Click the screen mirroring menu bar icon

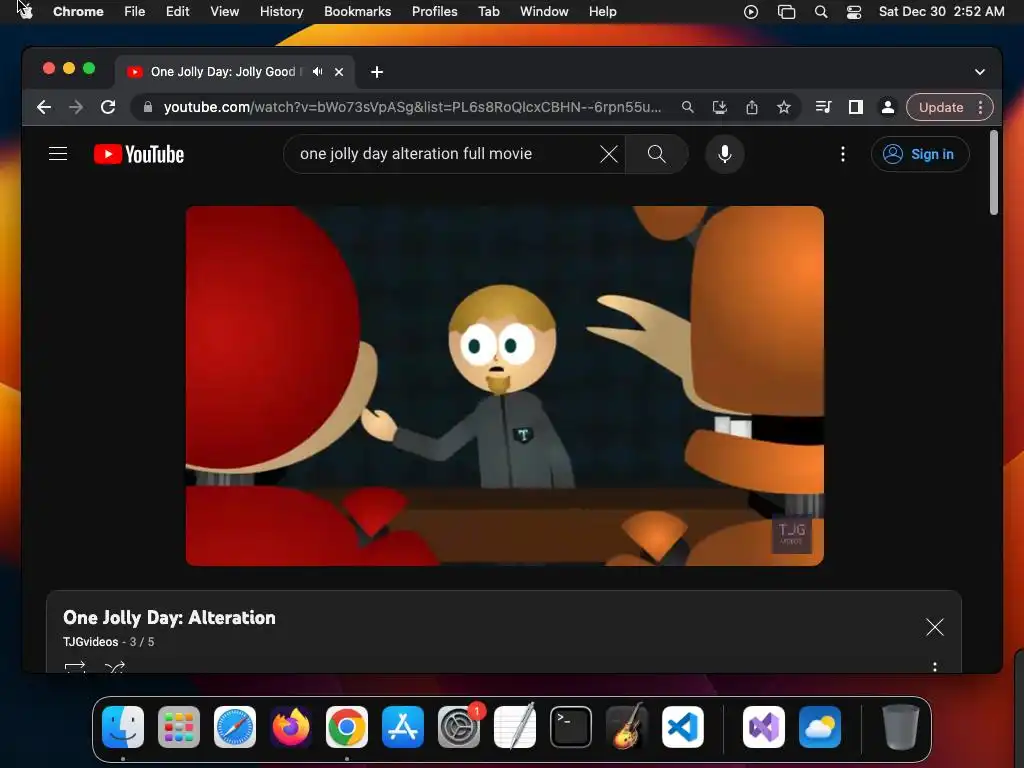[786, 12]
